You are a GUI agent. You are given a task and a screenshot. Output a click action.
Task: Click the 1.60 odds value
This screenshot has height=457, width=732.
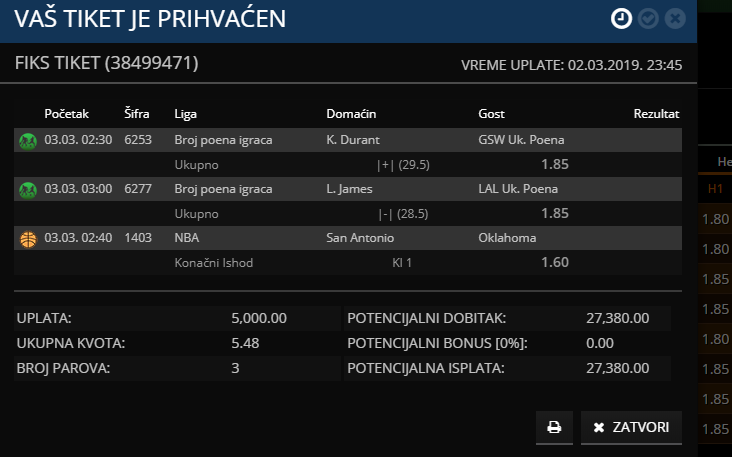[555, 262]
